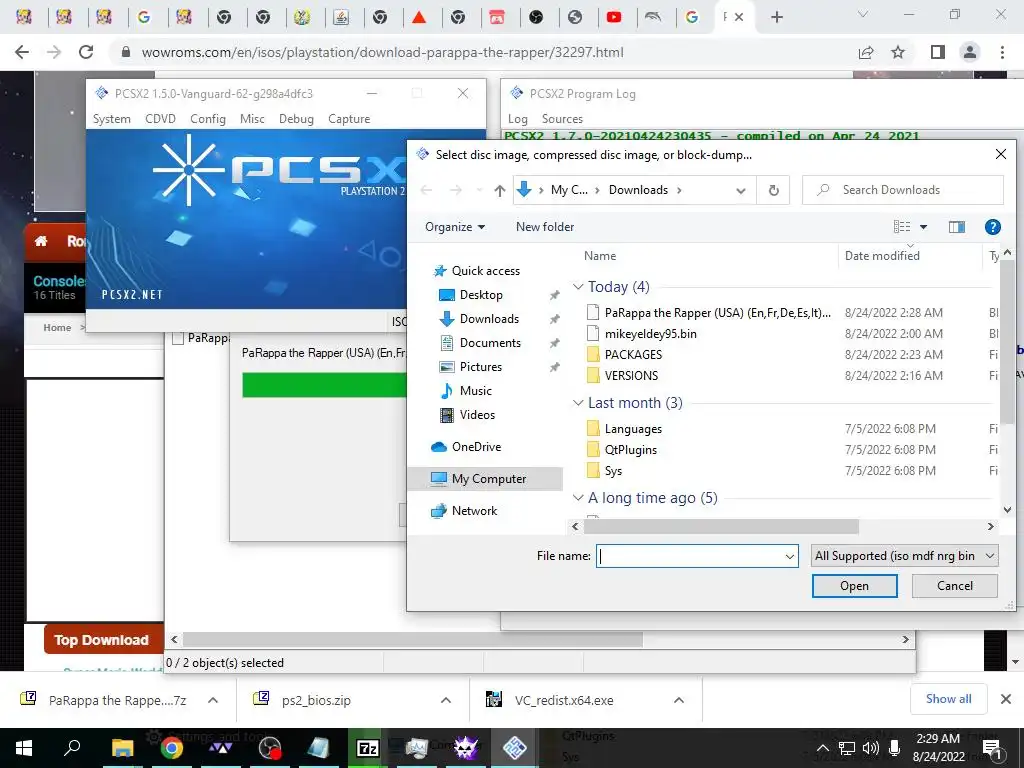Select mikeyeldey95.bin file
Image resolution: width=1024 pixels, height=768 pixels.
[650, 334]
